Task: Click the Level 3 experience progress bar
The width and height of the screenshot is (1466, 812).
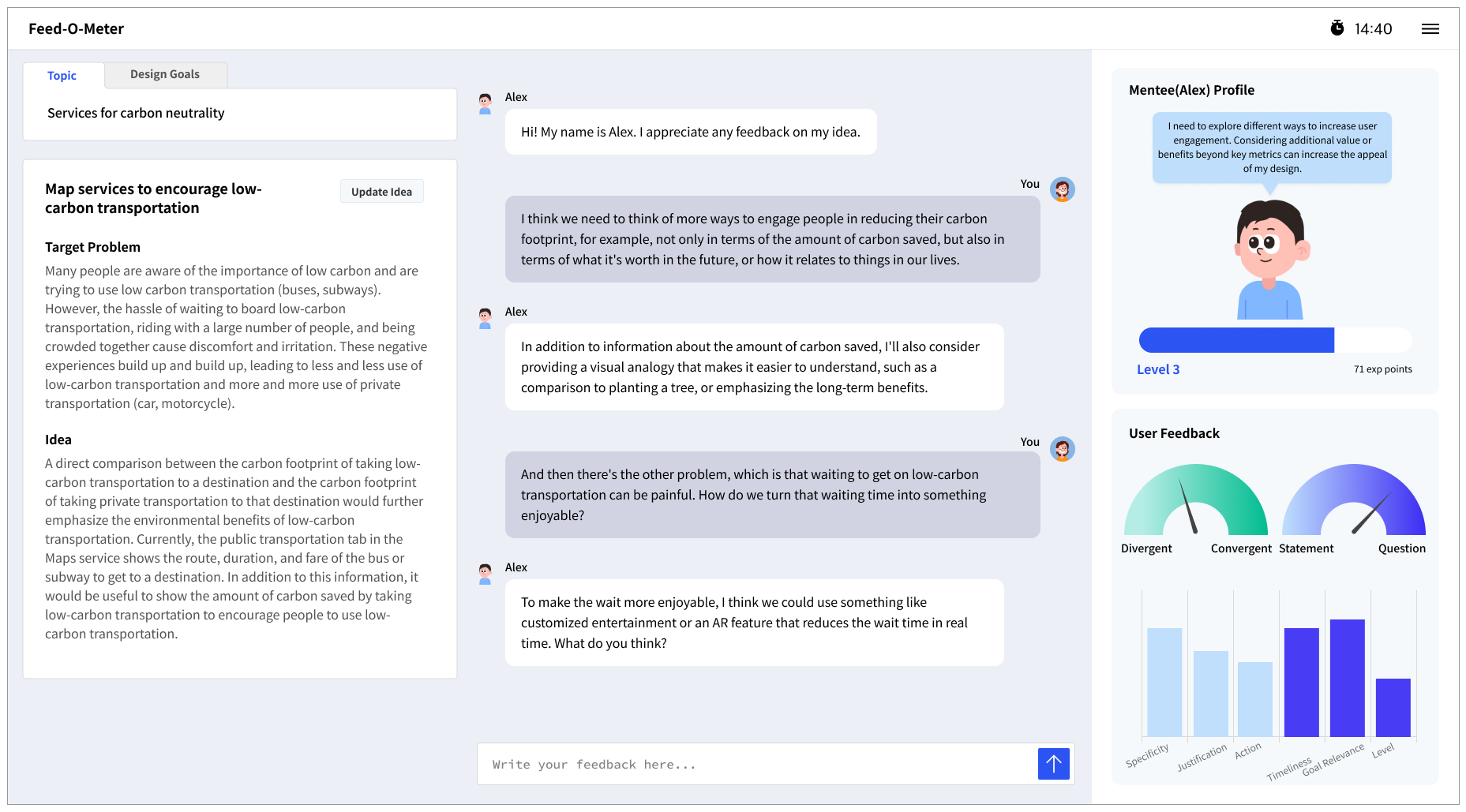Action: tap(1275, 340)
